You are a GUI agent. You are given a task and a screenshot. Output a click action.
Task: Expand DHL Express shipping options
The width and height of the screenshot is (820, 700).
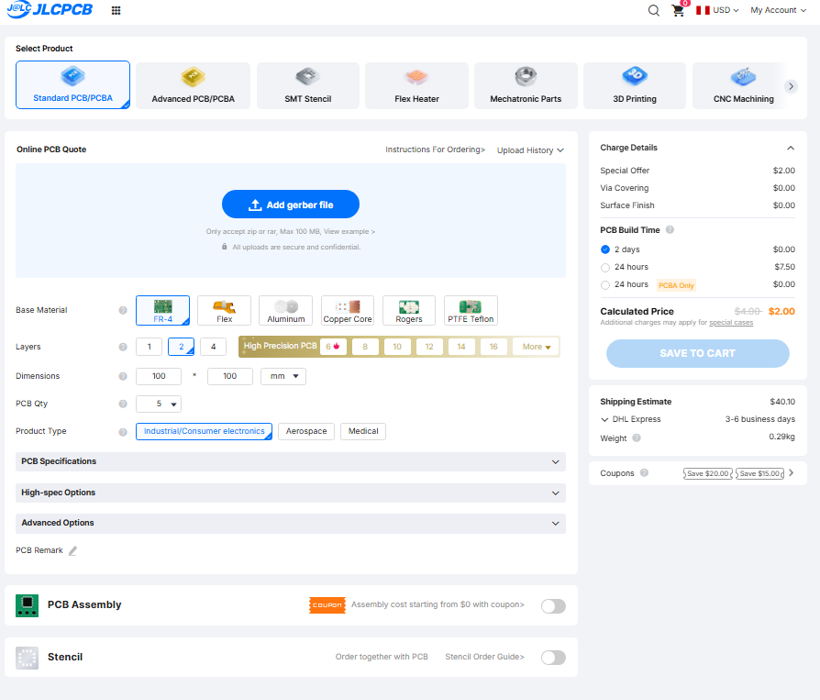(x=604, y=420)
